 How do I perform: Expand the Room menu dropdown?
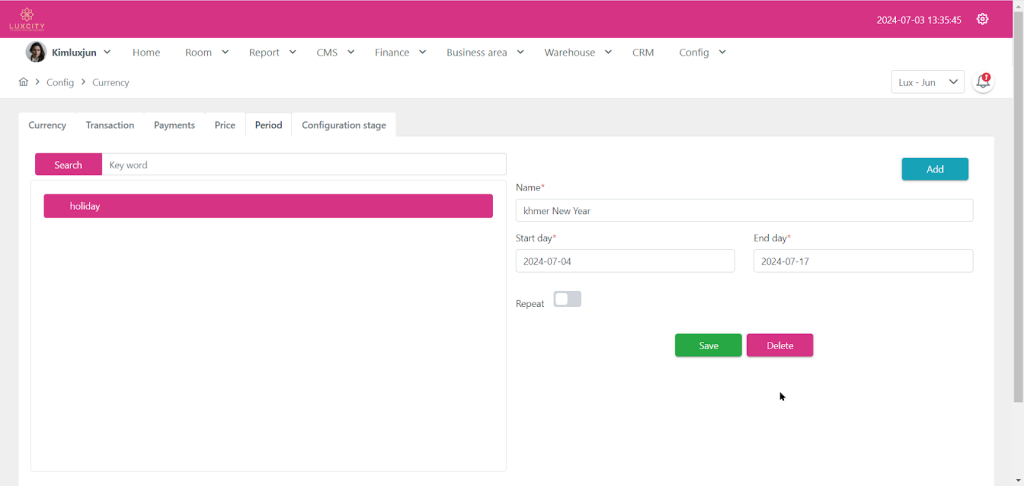206,52
